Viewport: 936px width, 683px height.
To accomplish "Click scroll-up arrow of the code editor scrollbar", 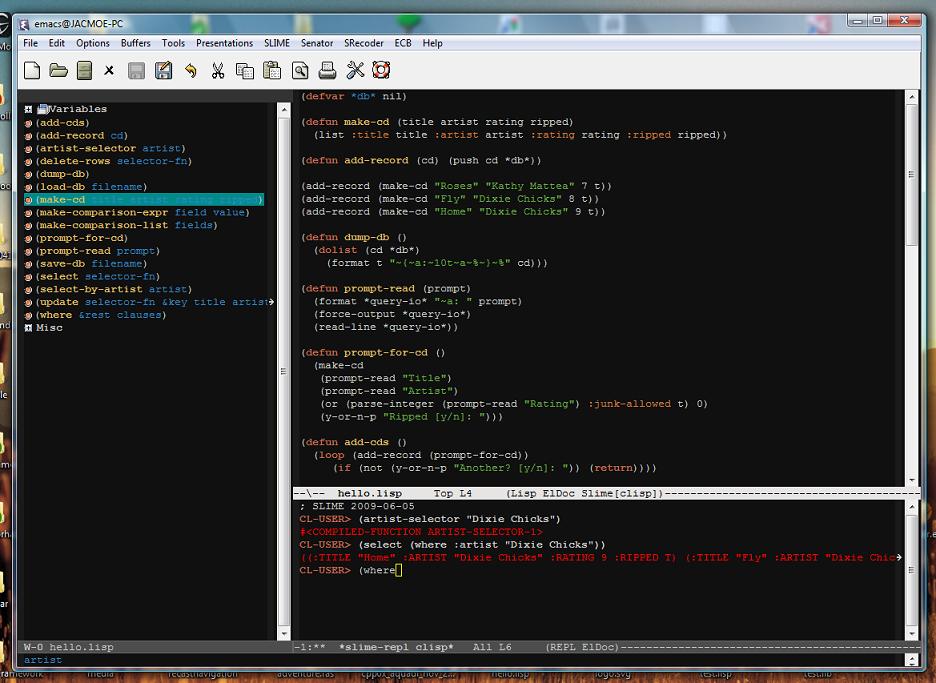I will coord(912,97).
